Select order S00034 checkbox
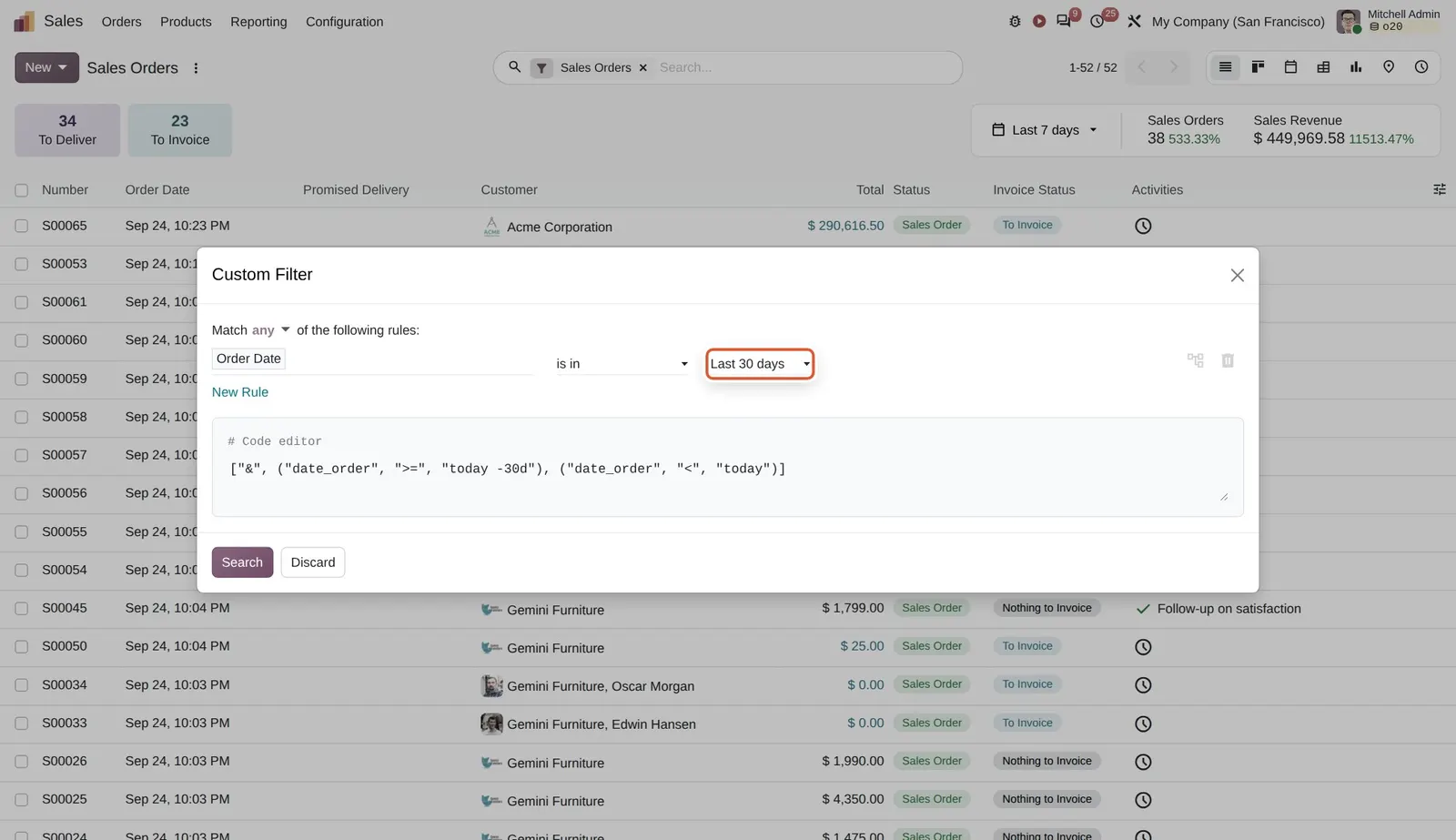 point(21,684)
